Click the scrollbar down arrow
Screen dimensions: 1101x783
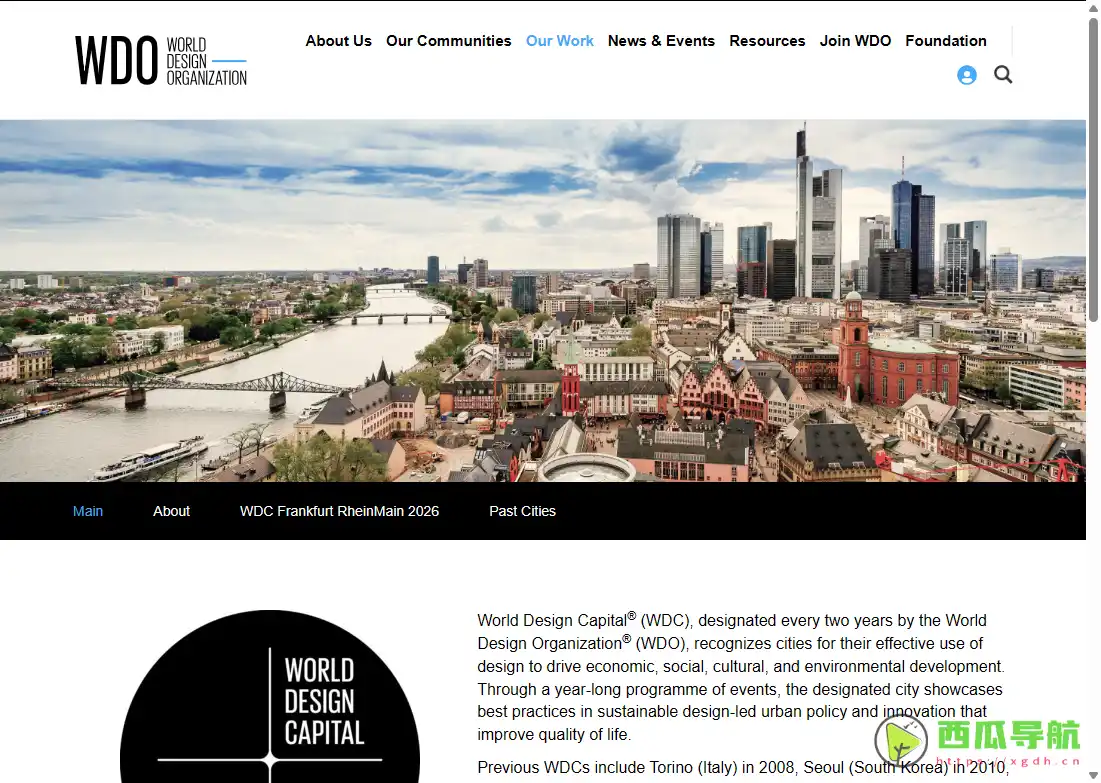tap(1093, 775)
